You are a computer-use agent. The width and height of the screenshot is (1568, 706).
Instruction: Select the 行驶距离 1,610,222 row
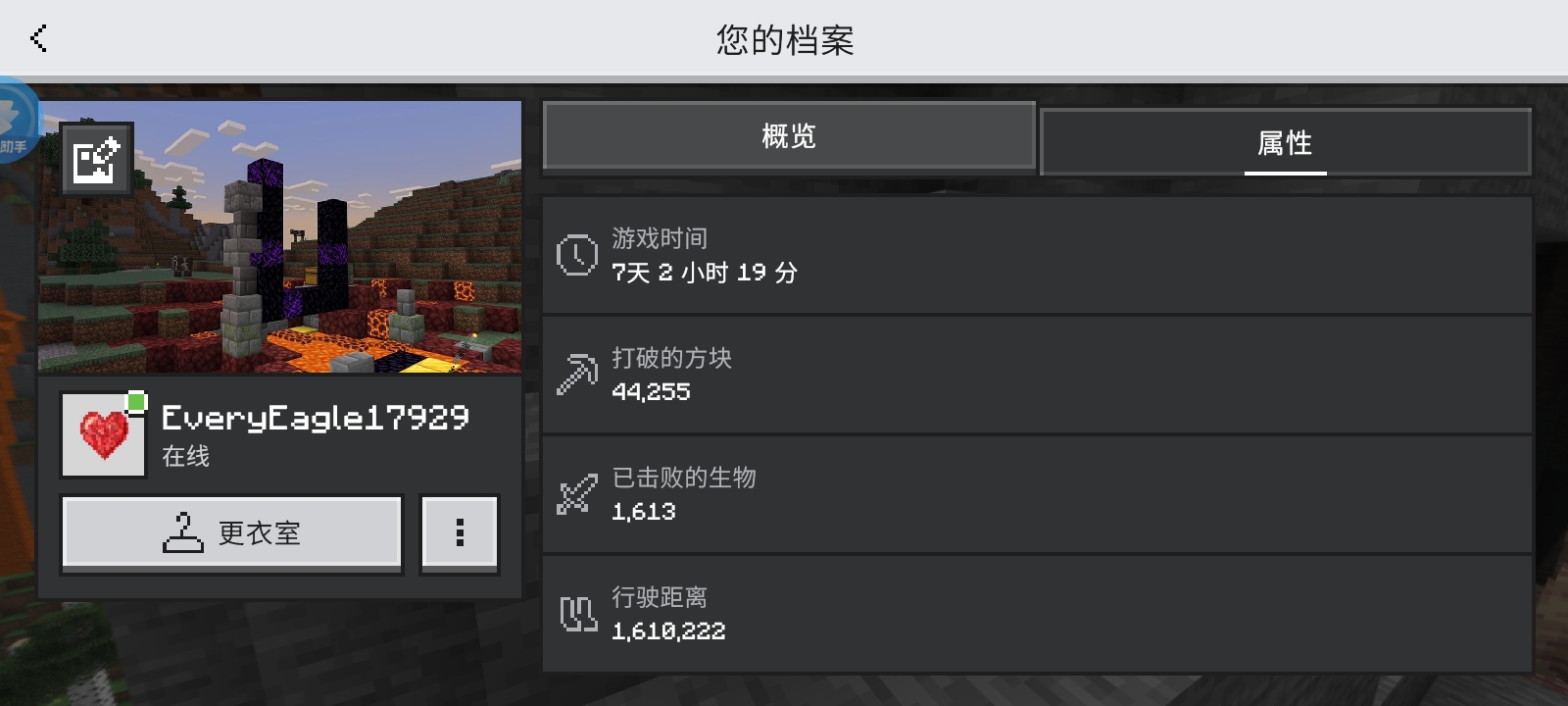1037,614
